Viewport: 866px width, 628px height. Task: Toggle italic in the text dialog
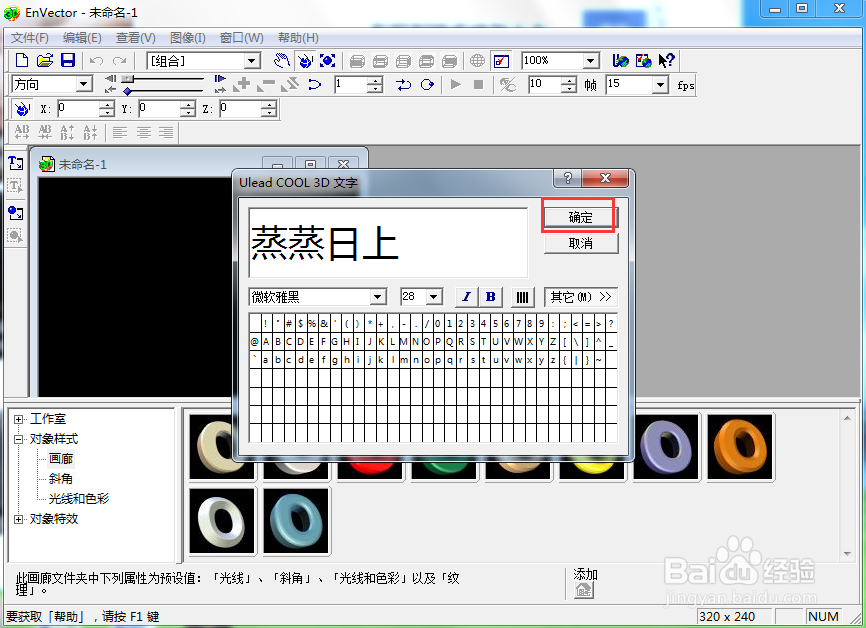[x=466, y=297]
